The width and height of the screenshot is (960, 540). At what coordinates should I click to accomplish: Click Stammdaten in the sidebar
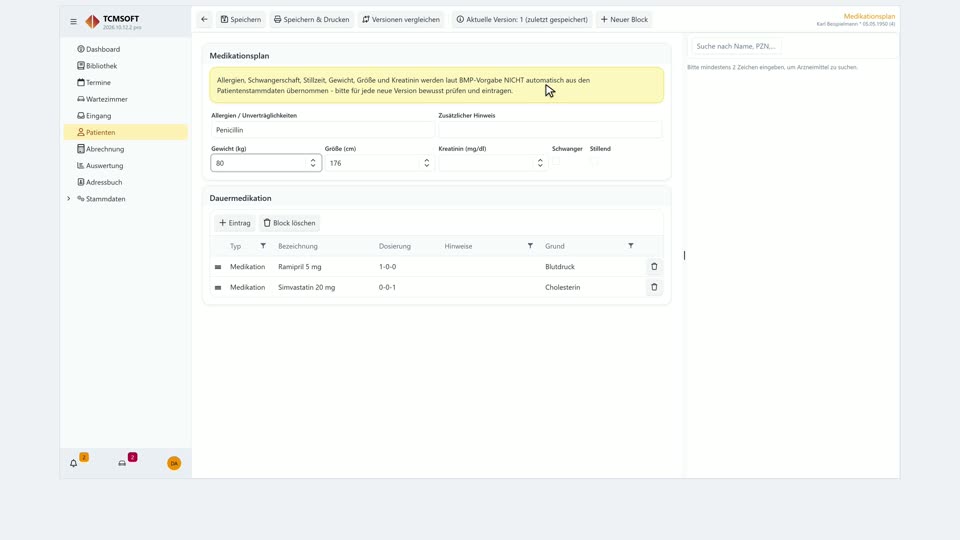(106, 198)
